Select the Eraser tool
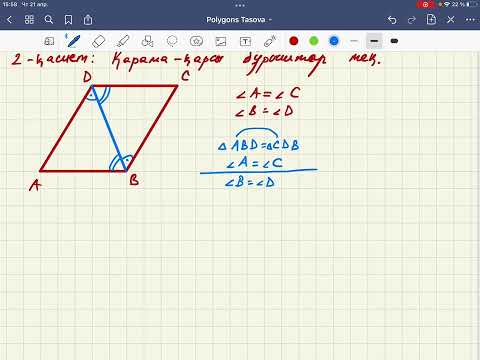The height and width of the screenshot is (360, 480). (98, 41)
